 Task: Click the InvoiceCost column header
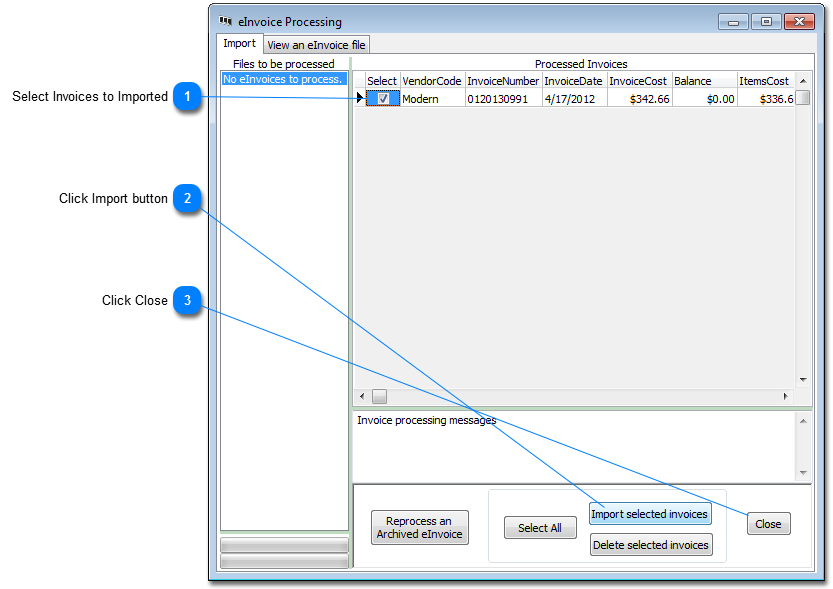pyautogui.click(x=640, y=80)
